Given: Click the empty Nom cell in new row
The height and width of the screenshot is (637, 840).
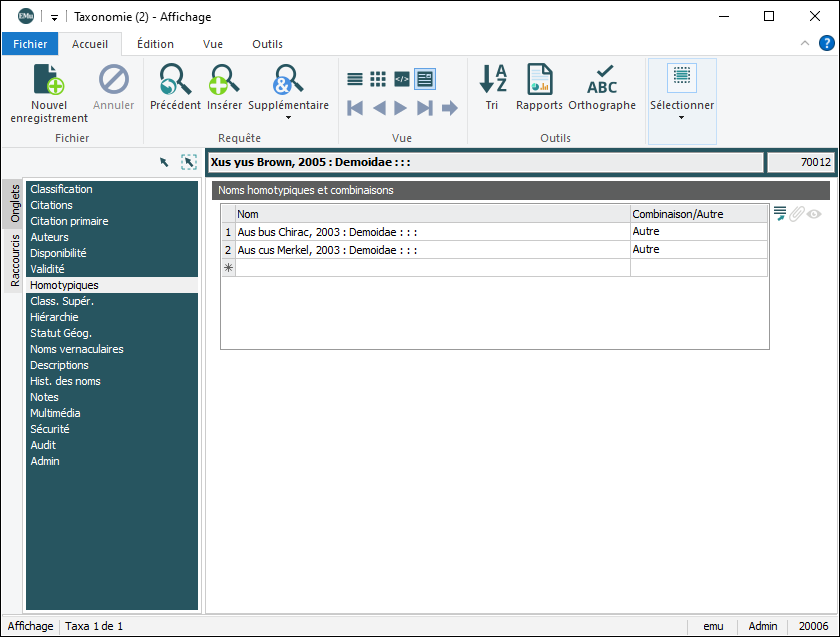Looking at the screenshot, I should (431, 268).
